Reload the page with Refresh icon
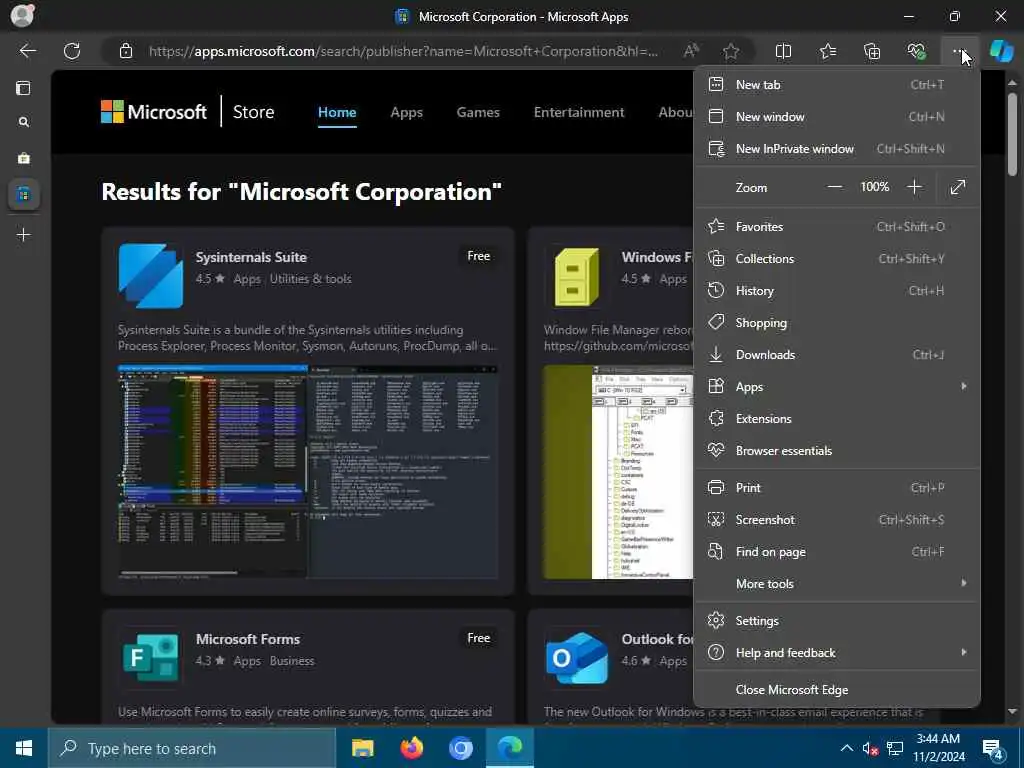 [72, 51]
